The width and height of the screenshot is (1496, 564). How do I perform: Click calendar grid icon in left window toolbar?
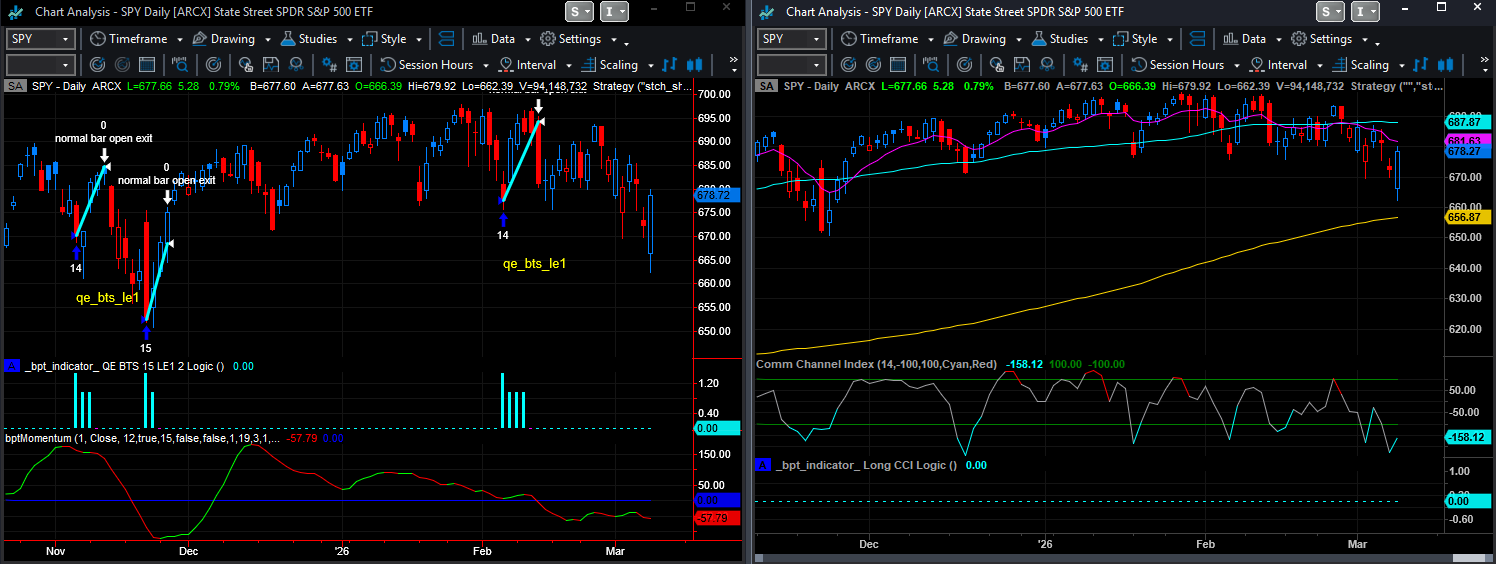point(147,65)
